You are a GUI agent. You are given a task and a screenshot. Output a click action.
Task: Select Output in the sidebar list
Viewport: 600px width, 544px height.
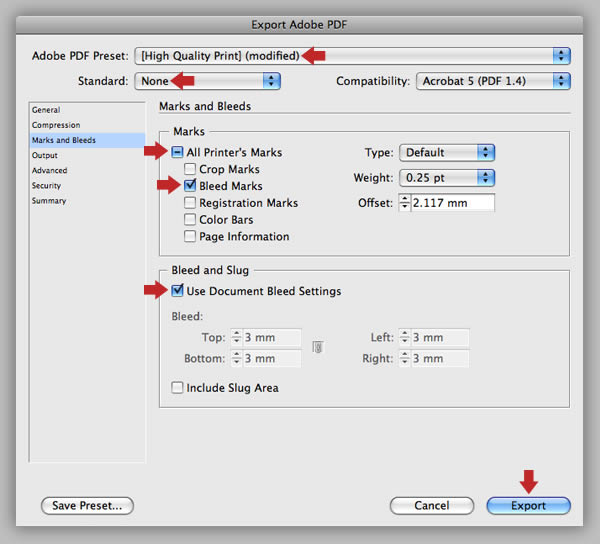[x=87, y=155]
